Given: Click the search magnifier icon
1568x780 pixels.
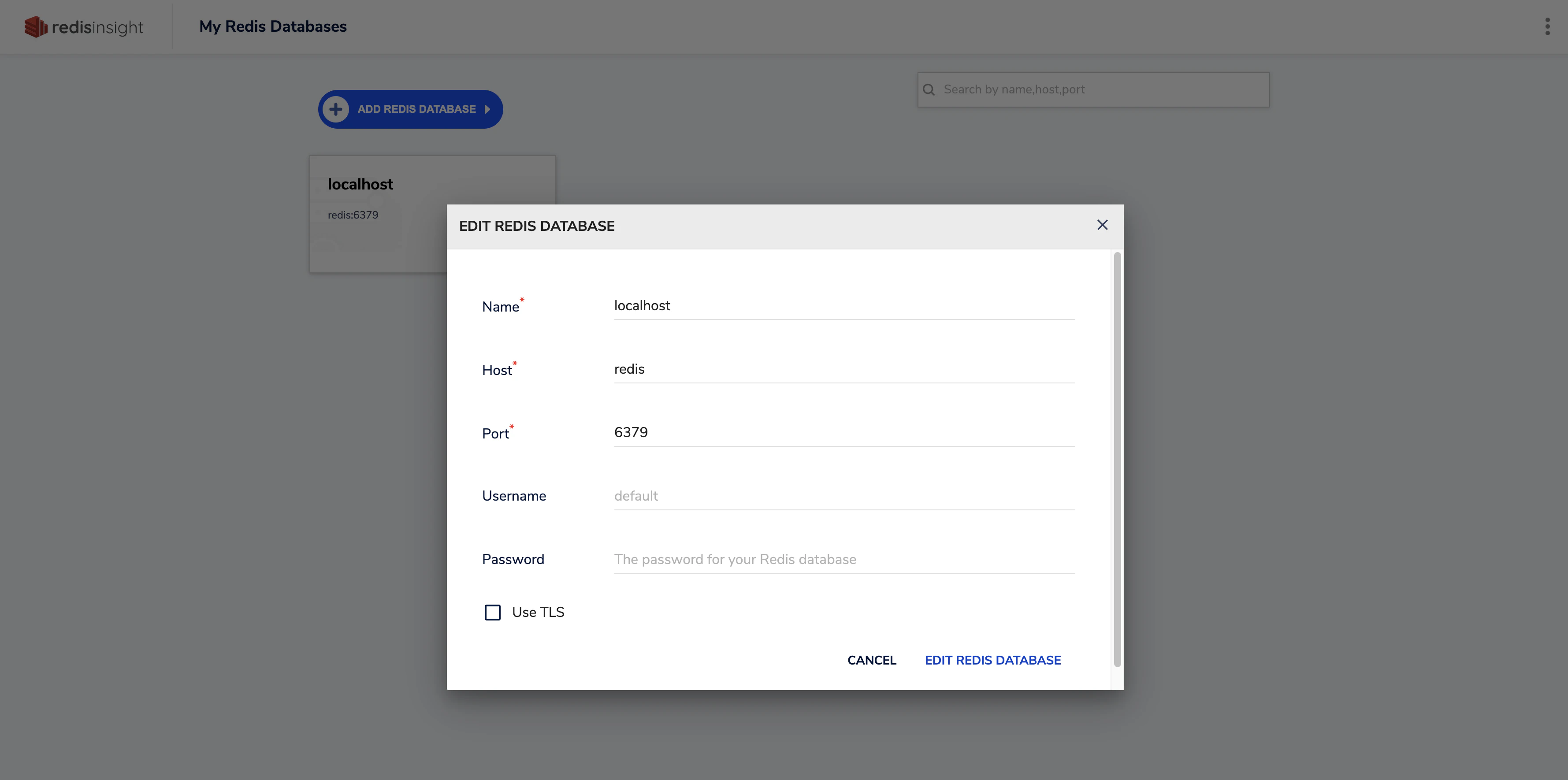Looking at the screenshot, I should tap(928, 90).
